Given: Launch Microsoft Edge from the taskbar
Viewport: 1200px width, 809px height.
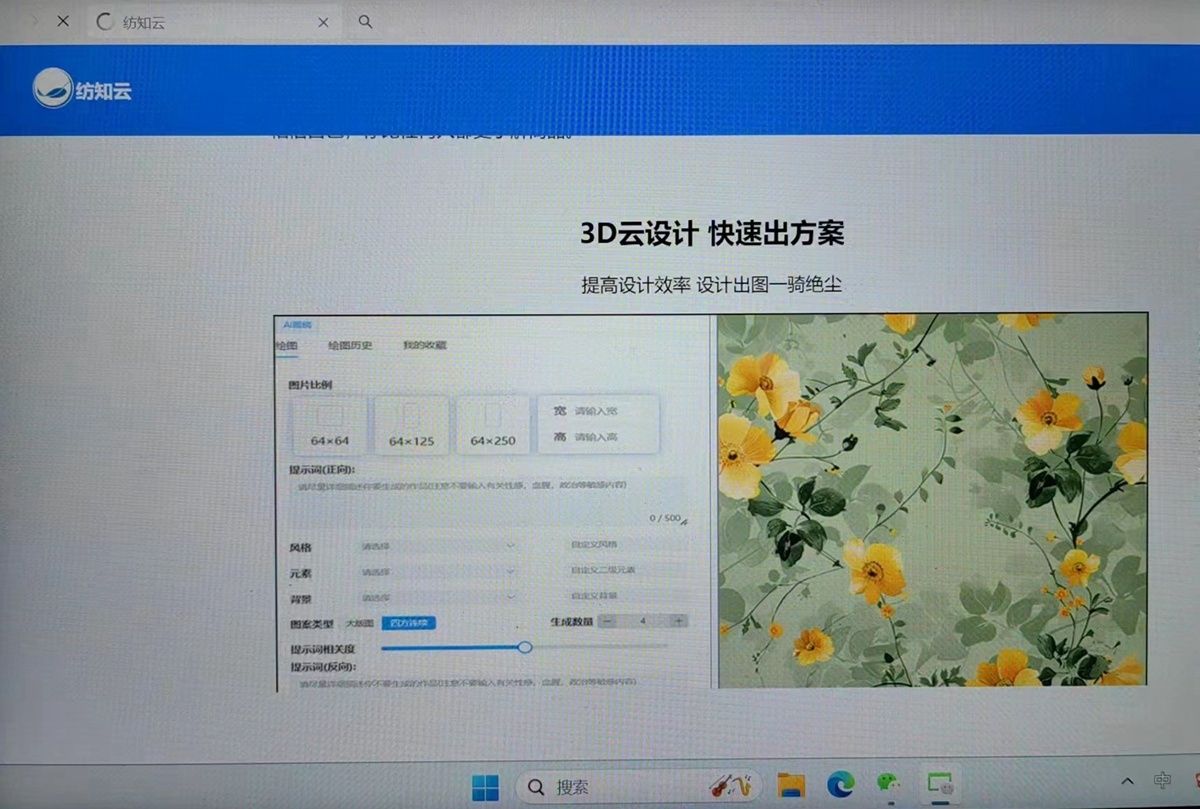Looking at the screenshot, I should point(840,786).
